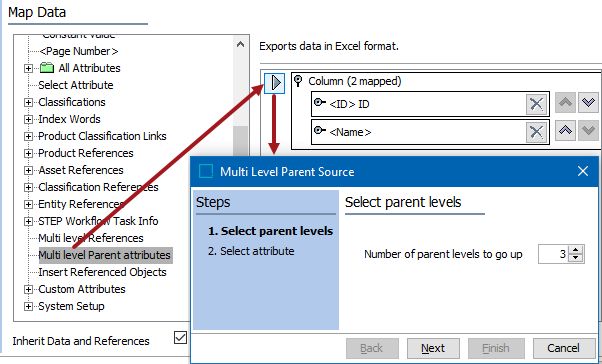602x364 pixels.
Task: Expand the System Setup node
Action: click(28, 306)
